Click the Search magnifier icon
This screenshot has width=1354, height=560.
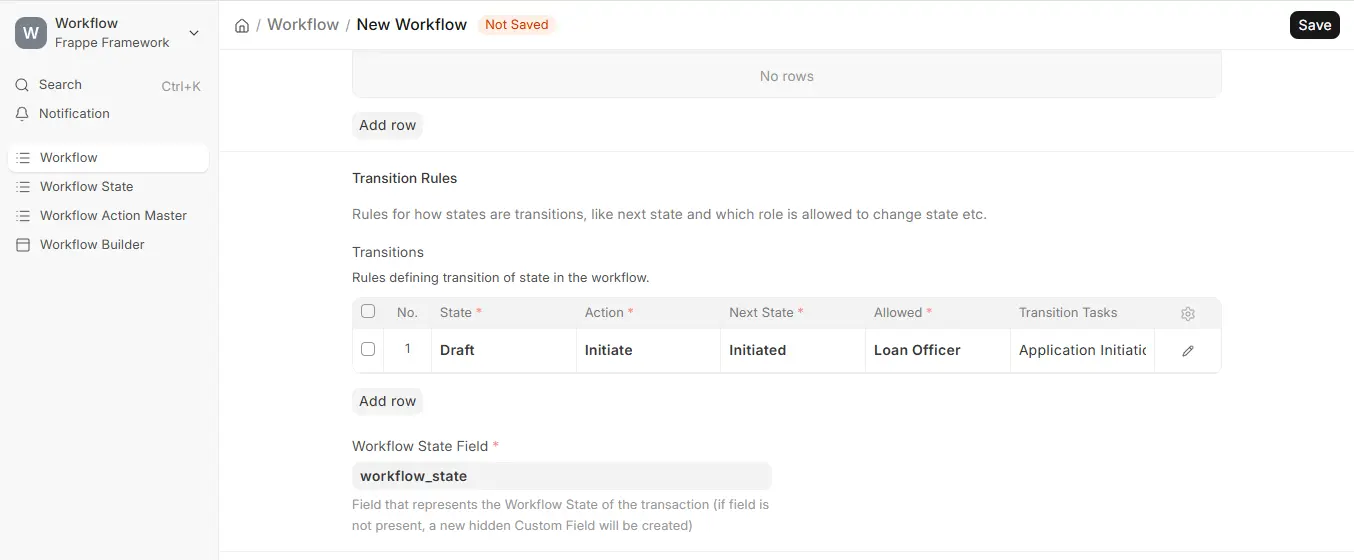22,85
